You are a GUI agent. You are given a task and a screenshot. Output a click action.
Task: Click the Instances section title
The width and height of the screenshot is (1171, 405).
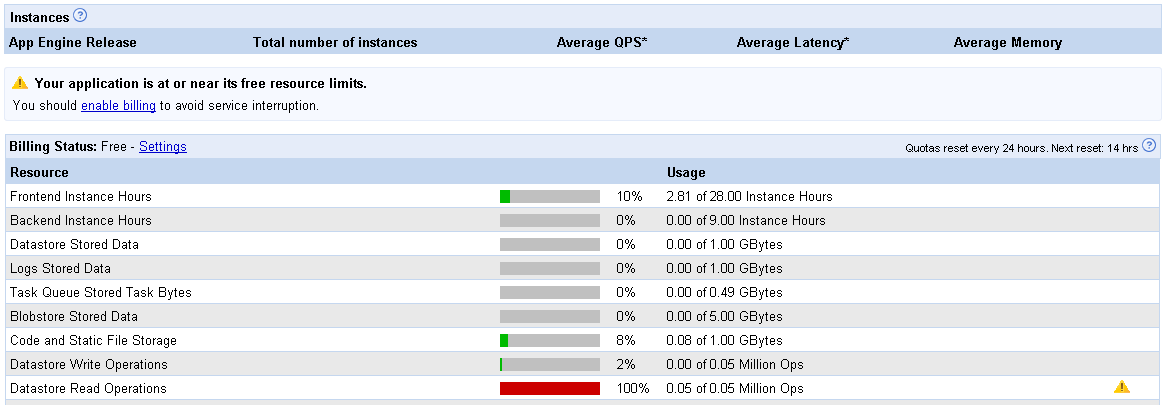[40, 16]
